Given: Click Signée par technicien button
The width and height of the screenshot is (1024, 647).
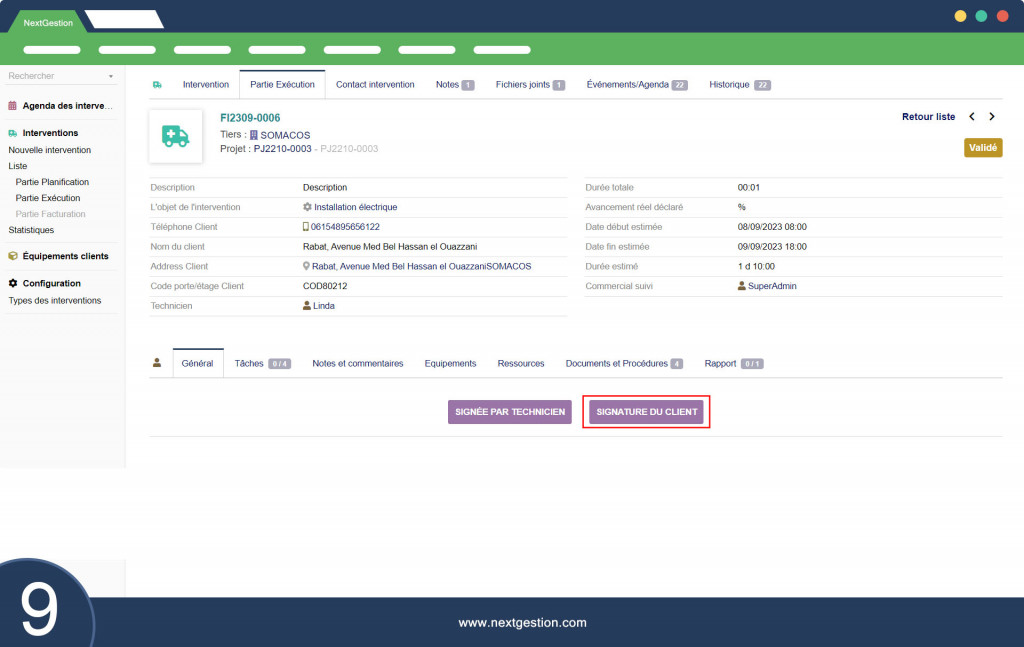Looking at the screenshot, I should point(510,412).
